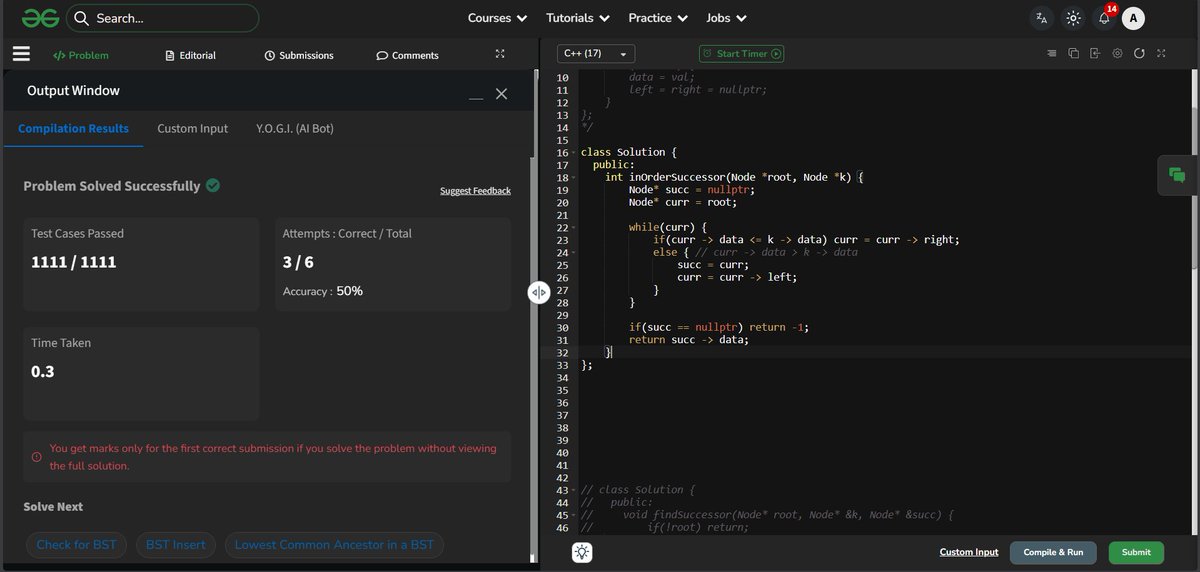
Task: Open Lowest Common Ancestor in a BST
Action: point(334,545)
